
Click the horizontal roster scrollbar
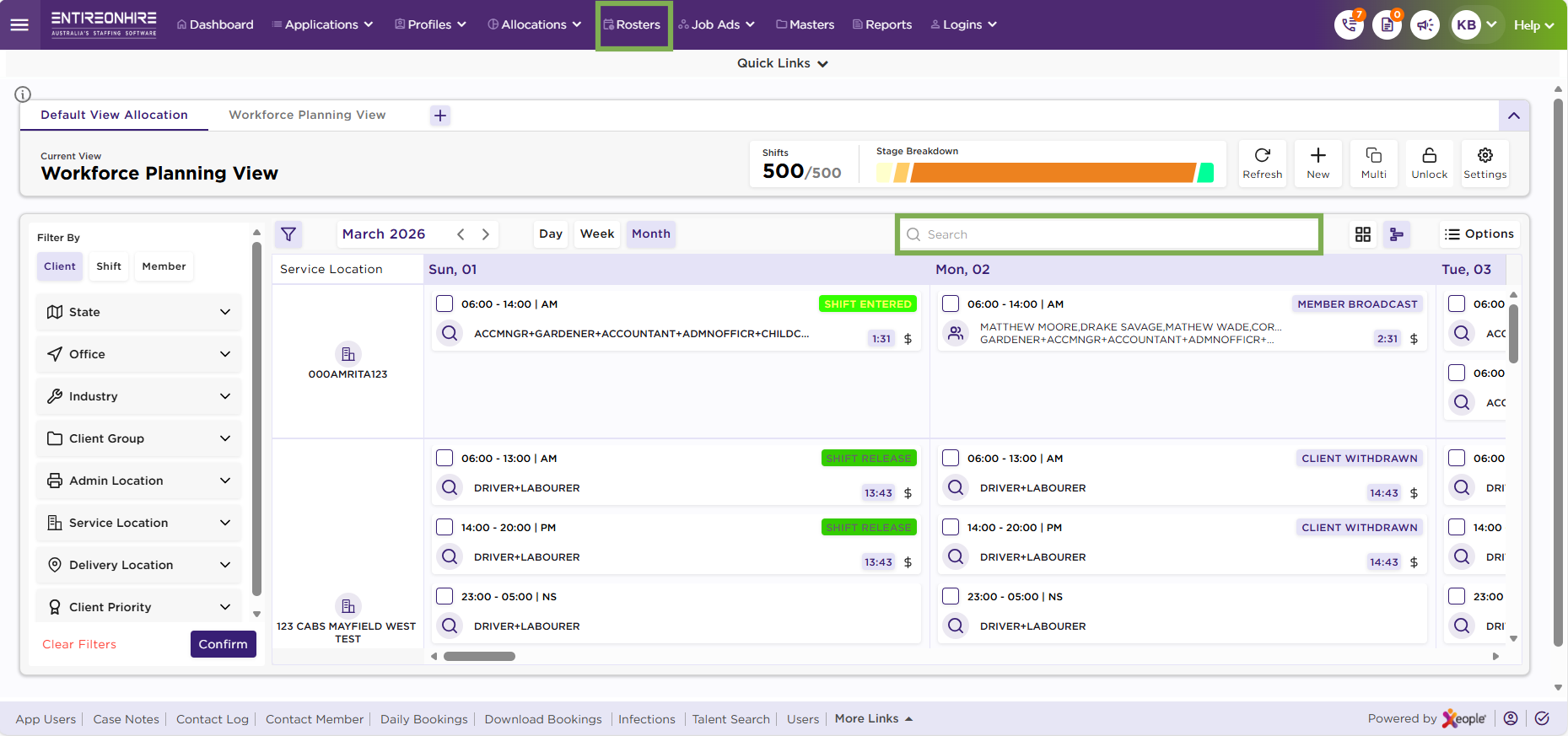click(479, 656)
